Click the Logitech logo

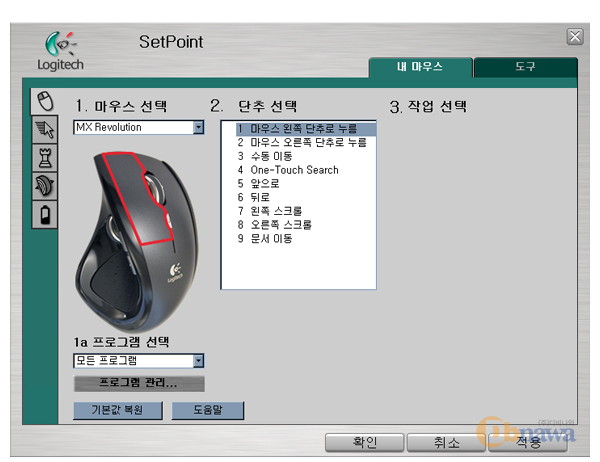tap(60, 51)
